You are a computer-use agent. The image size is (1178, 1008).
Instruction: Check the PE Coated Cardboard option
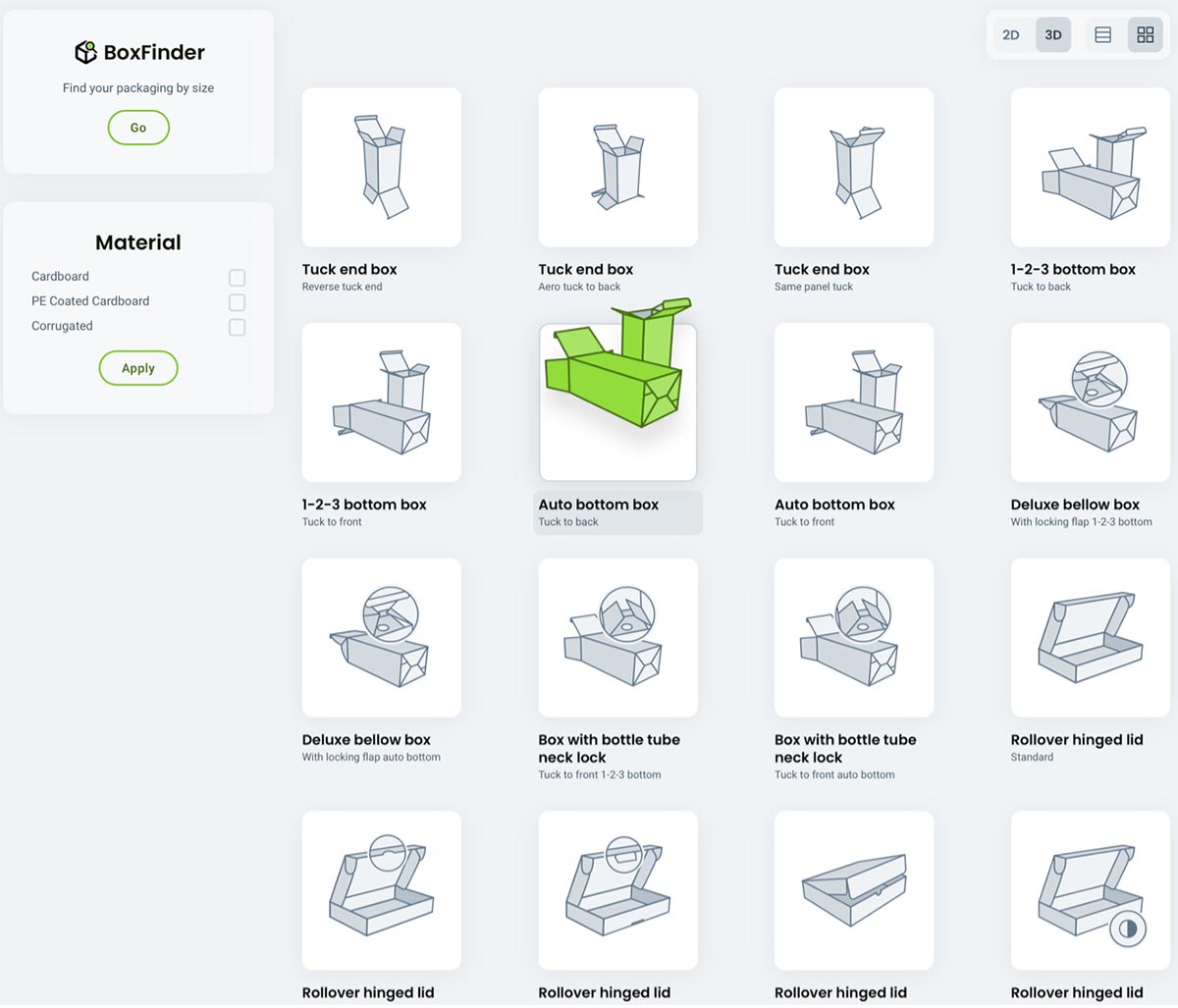pyautogui.click(x=237, y=302)
